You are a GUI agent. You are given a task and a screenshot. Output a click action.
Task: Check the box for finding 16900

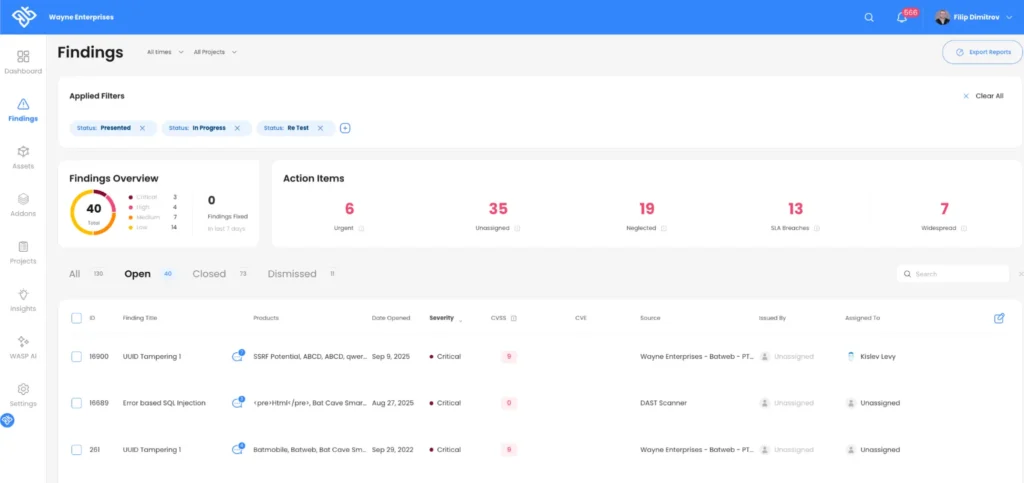click(x=77, y=356)
